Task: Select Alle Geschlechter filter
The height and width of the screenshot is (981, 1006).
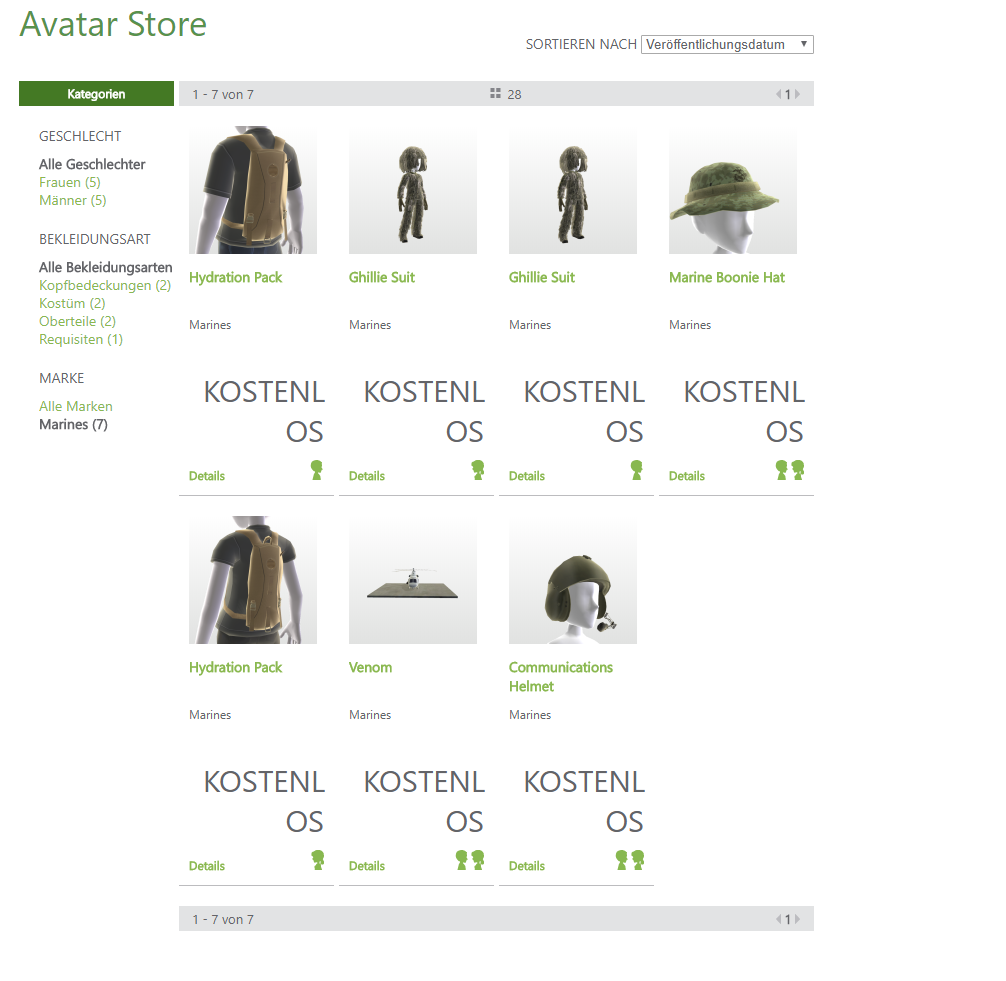Action: coord(92,164)
